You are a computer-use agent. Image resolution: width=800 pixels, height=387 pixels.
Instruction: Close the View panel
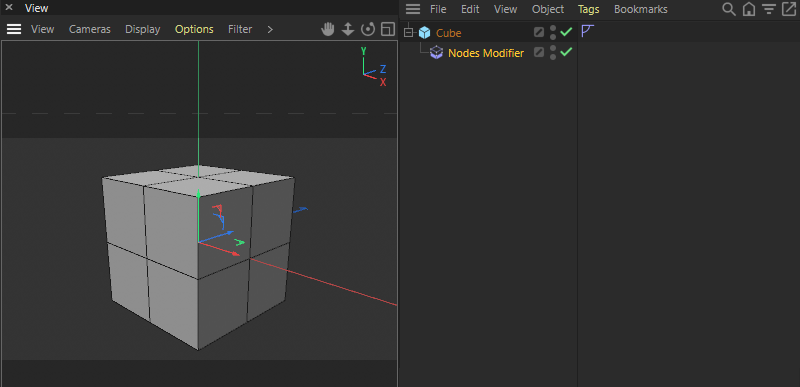click(x=9, y=8)
